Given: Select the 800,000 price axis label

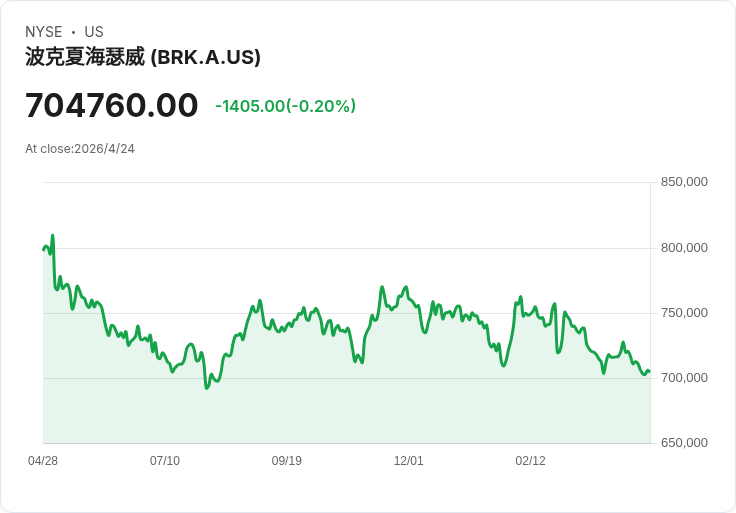Looking at the screenshot, I should coord(684,248).
